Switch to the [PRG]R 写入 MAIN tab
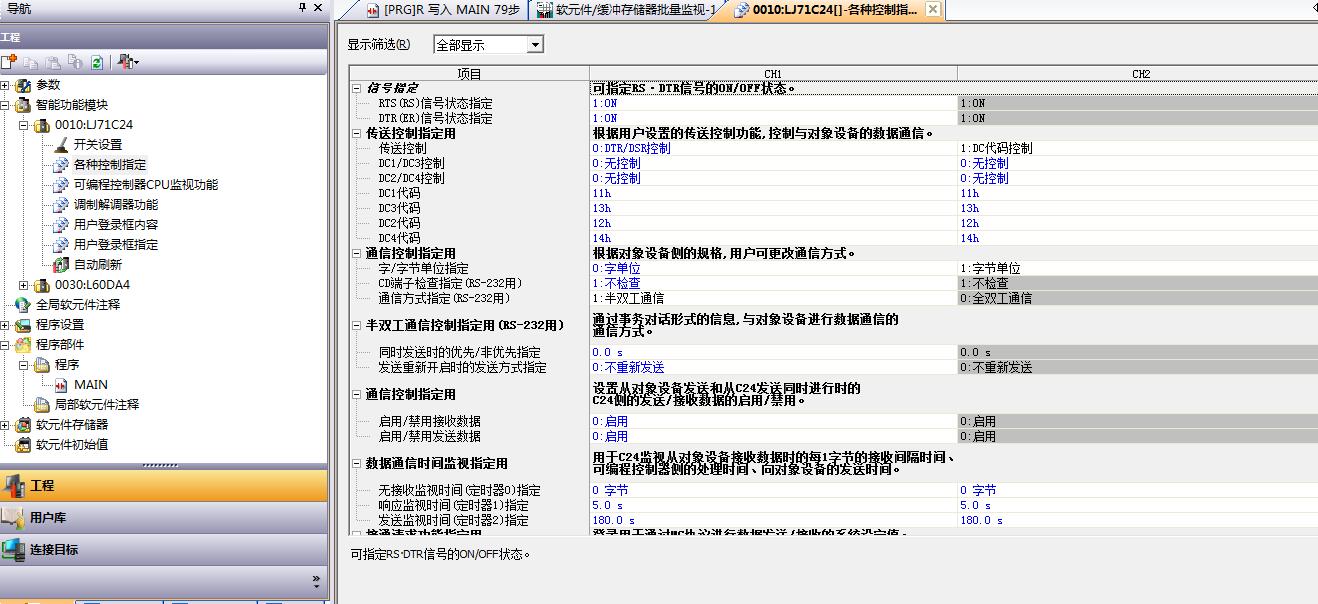This screenshot has height=604, width=1318. click(x=441, y=10)
